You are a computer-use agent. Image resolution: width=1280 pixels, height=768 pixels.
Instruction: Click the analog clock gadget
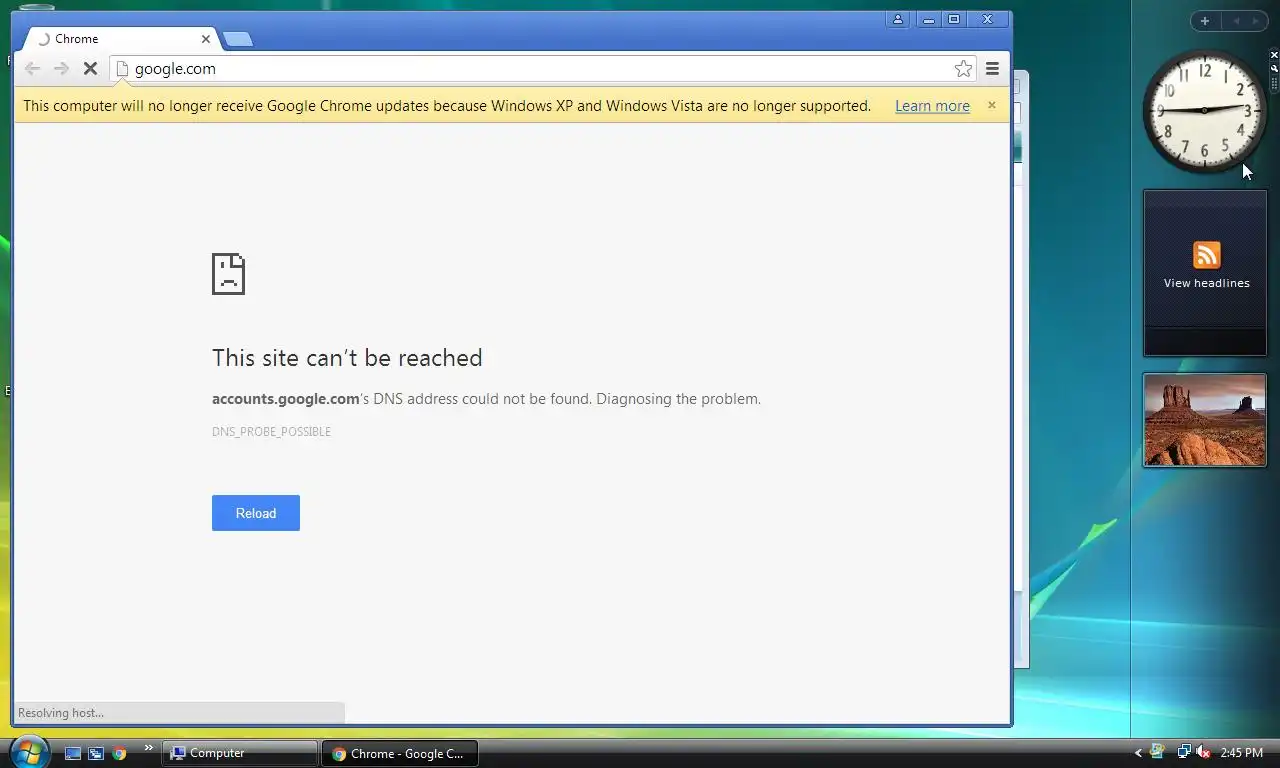pyautogui.click(x=1204, y=110)
